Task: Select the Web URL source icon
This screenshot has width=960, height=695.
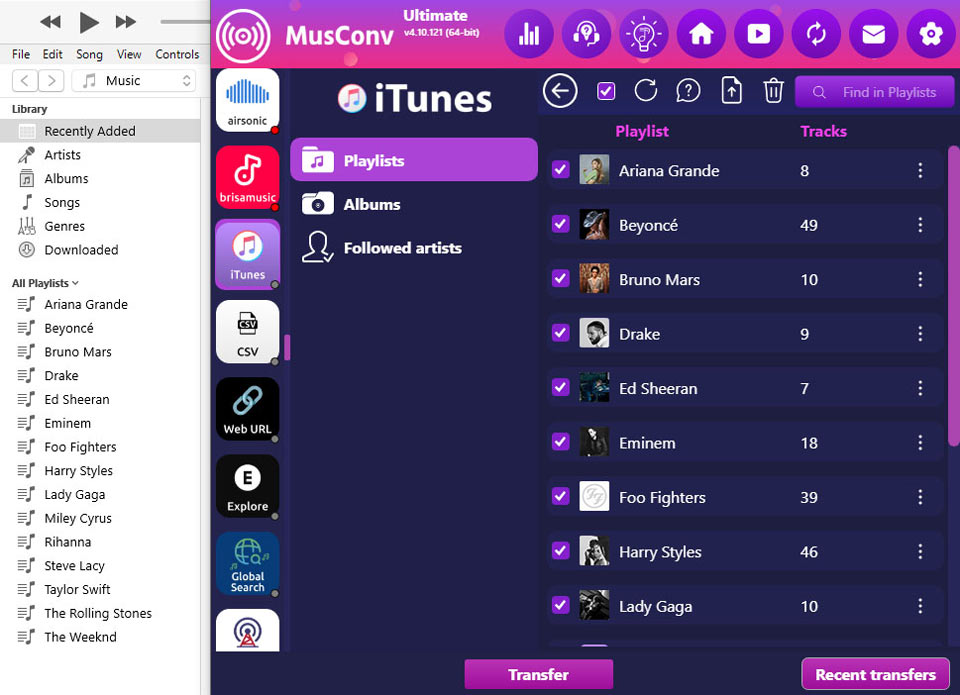Action: [x=247, y=409]
